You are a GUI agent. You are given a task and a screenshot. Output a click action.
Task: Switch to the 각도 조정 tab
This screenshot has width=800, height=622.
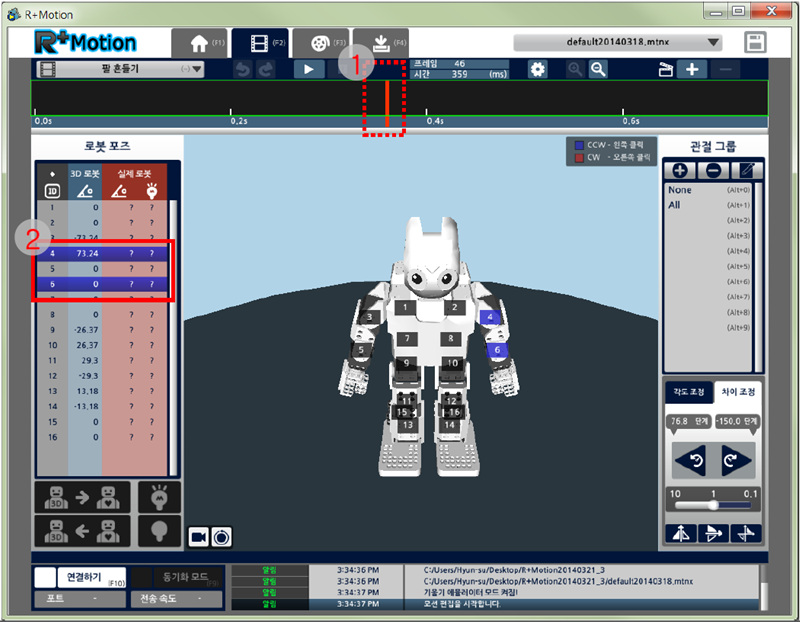[688, 392]
